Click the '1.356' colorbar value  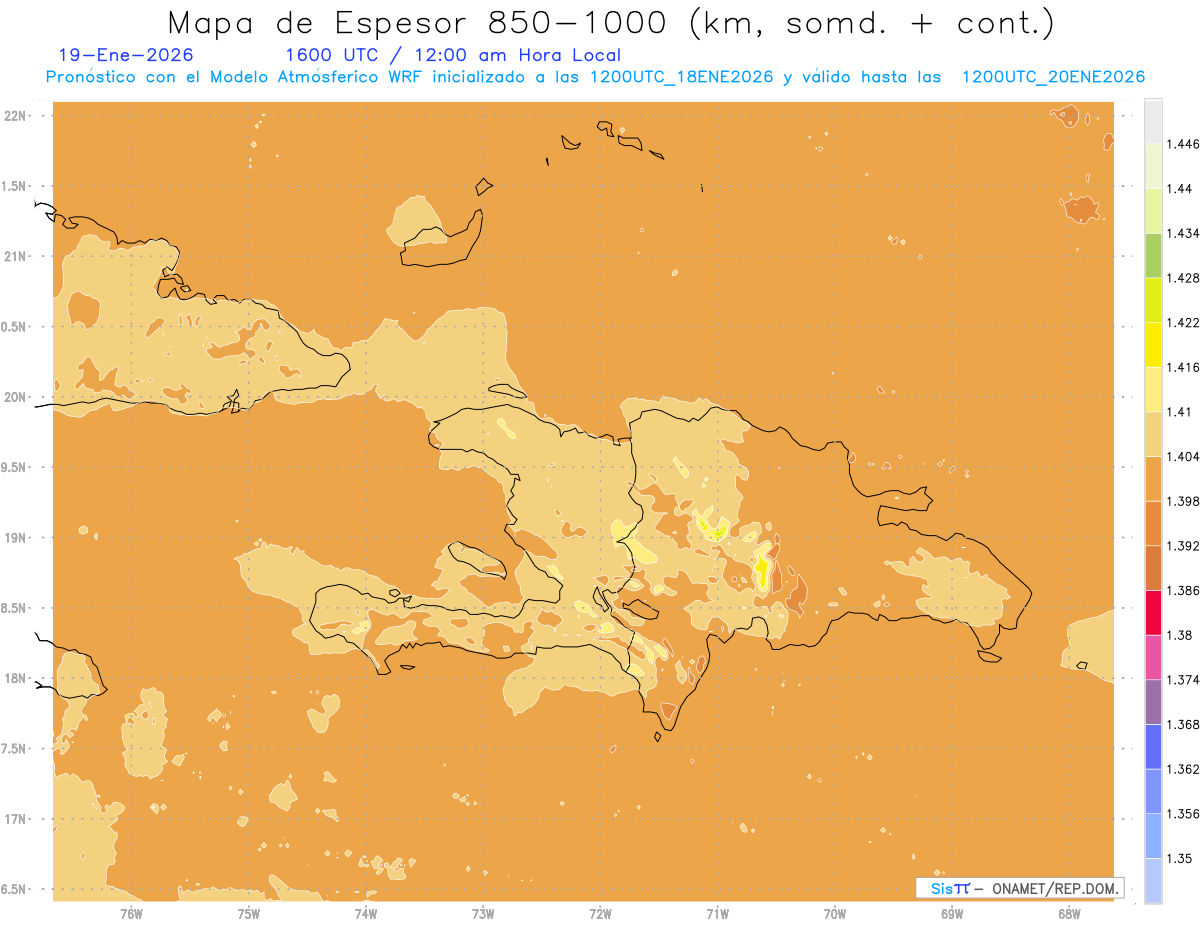coord(1183,814)
